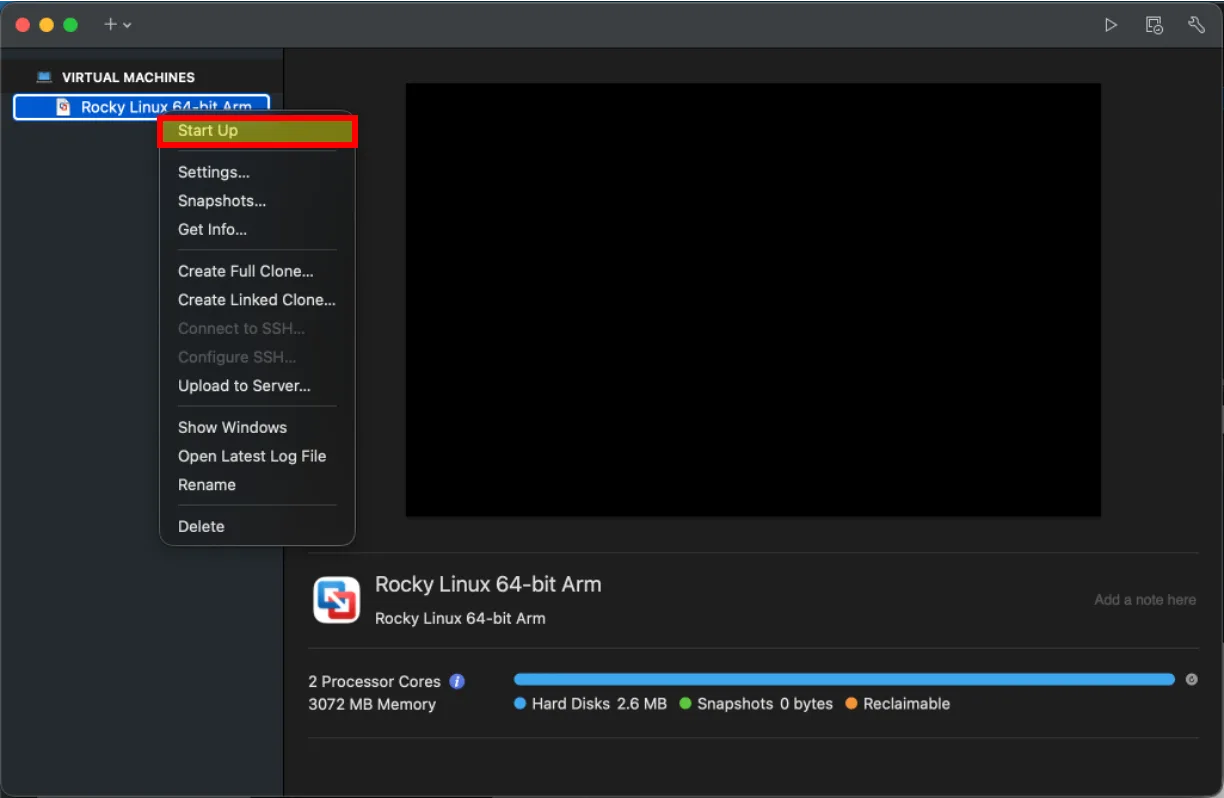This screenshot has height=798, width=1224.
Task: Click the Start Up play icon in toolbar
Action: point(1111,25)
